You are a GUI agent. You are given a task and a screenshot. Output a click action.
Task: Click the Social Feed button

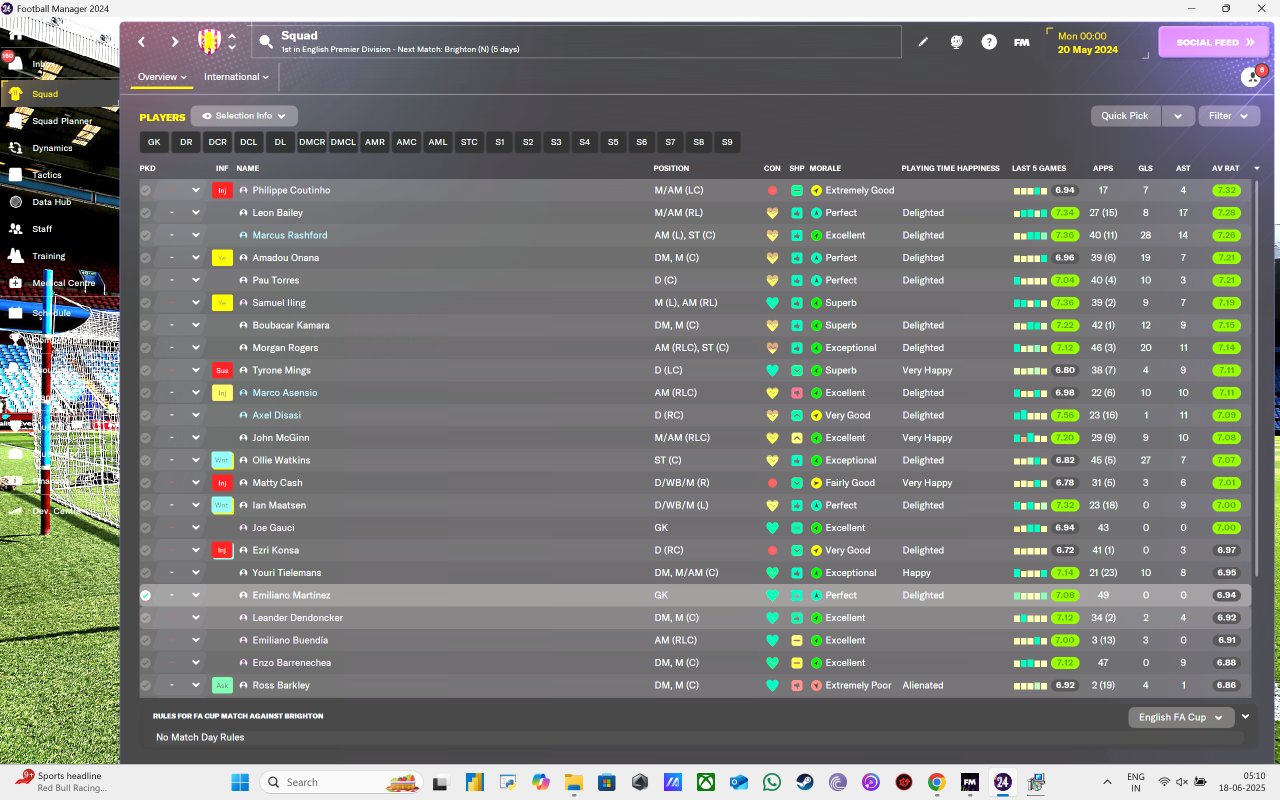[1213, 42]
